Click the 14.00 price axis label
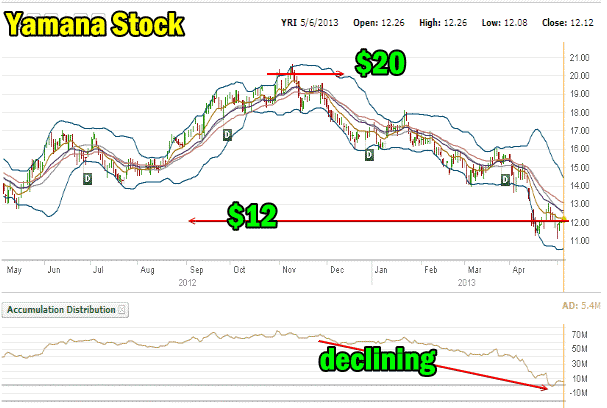This screenshot has width=607, height=408. tap(580, 186)
